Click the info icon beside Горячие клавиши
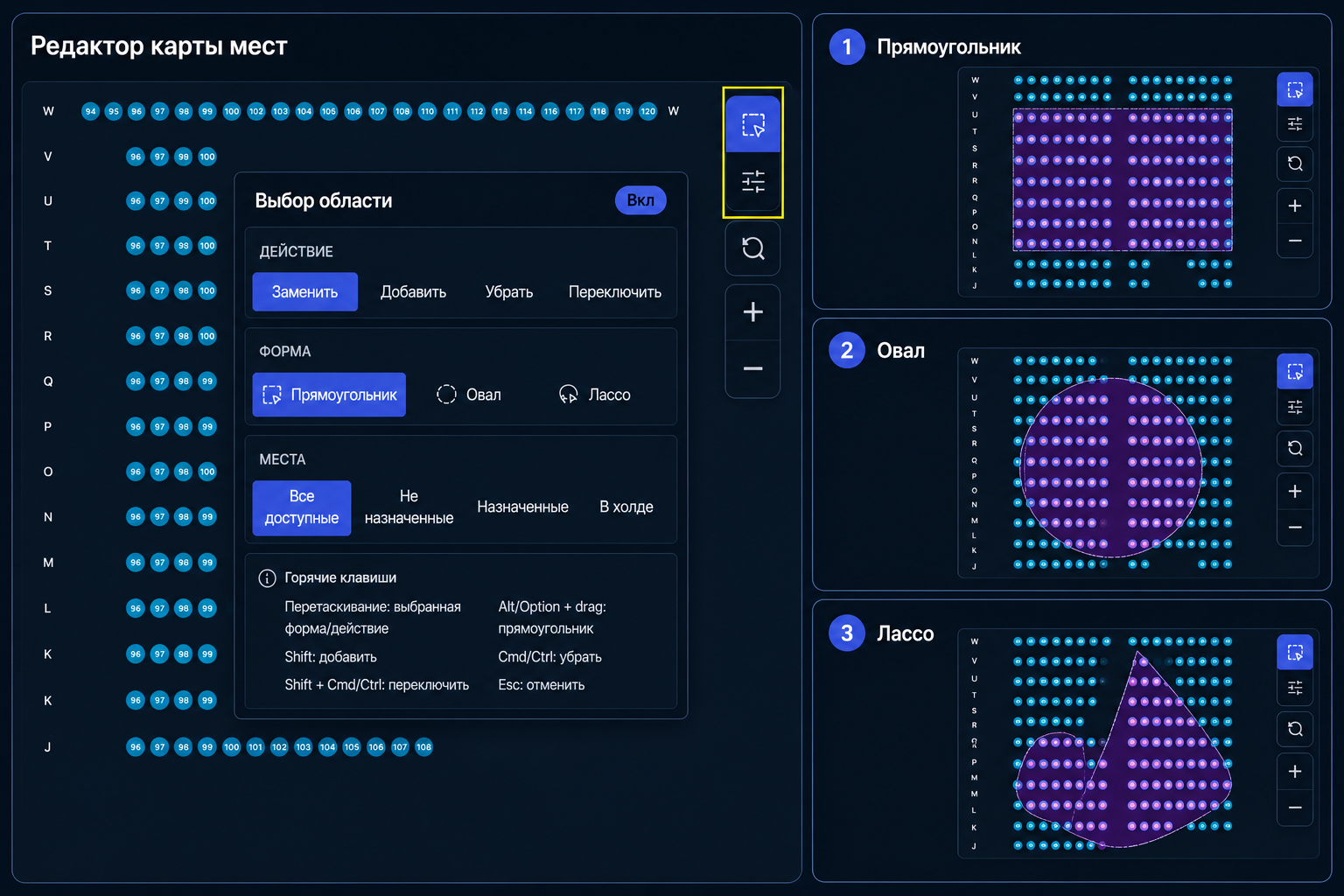The width and height of the screenshot is (1344, 896). 268,578
